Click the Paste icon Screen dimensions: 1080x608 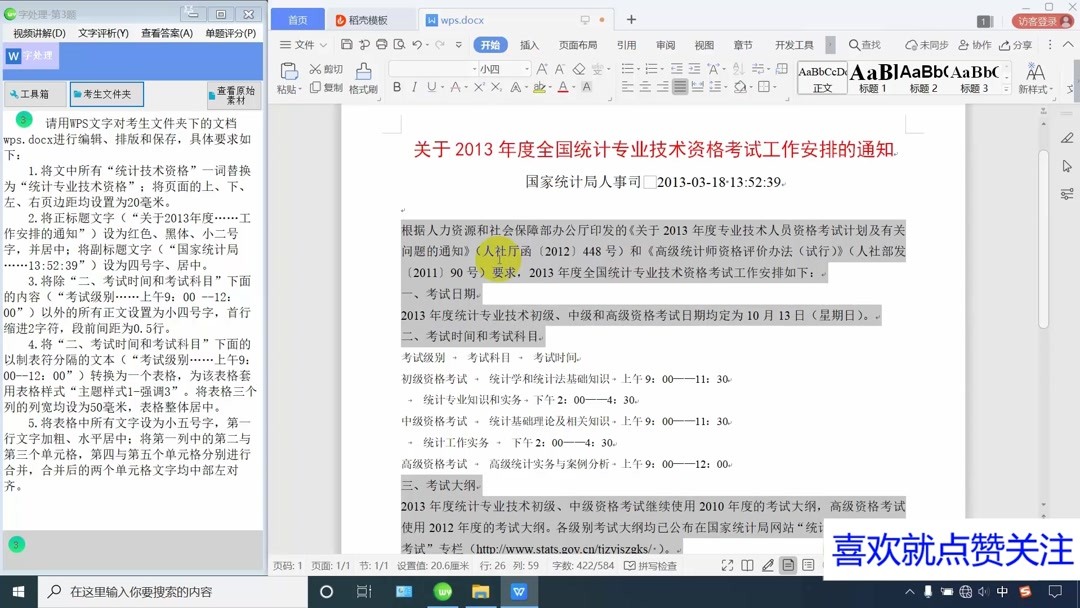(x=289, y=73)
